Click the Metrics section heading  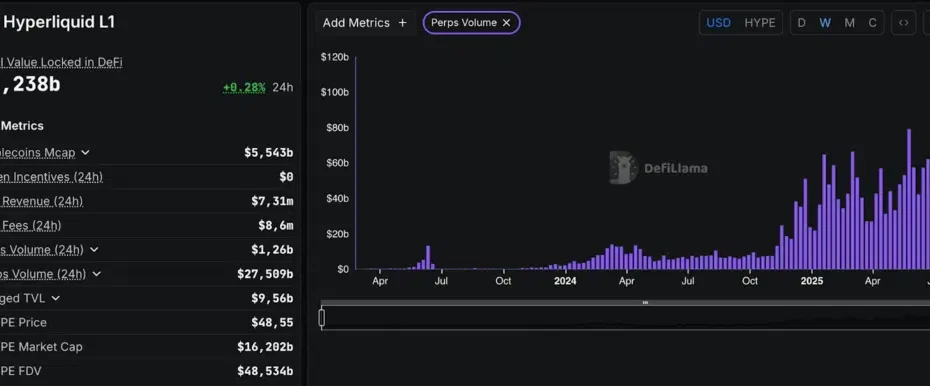pos(23,126)
